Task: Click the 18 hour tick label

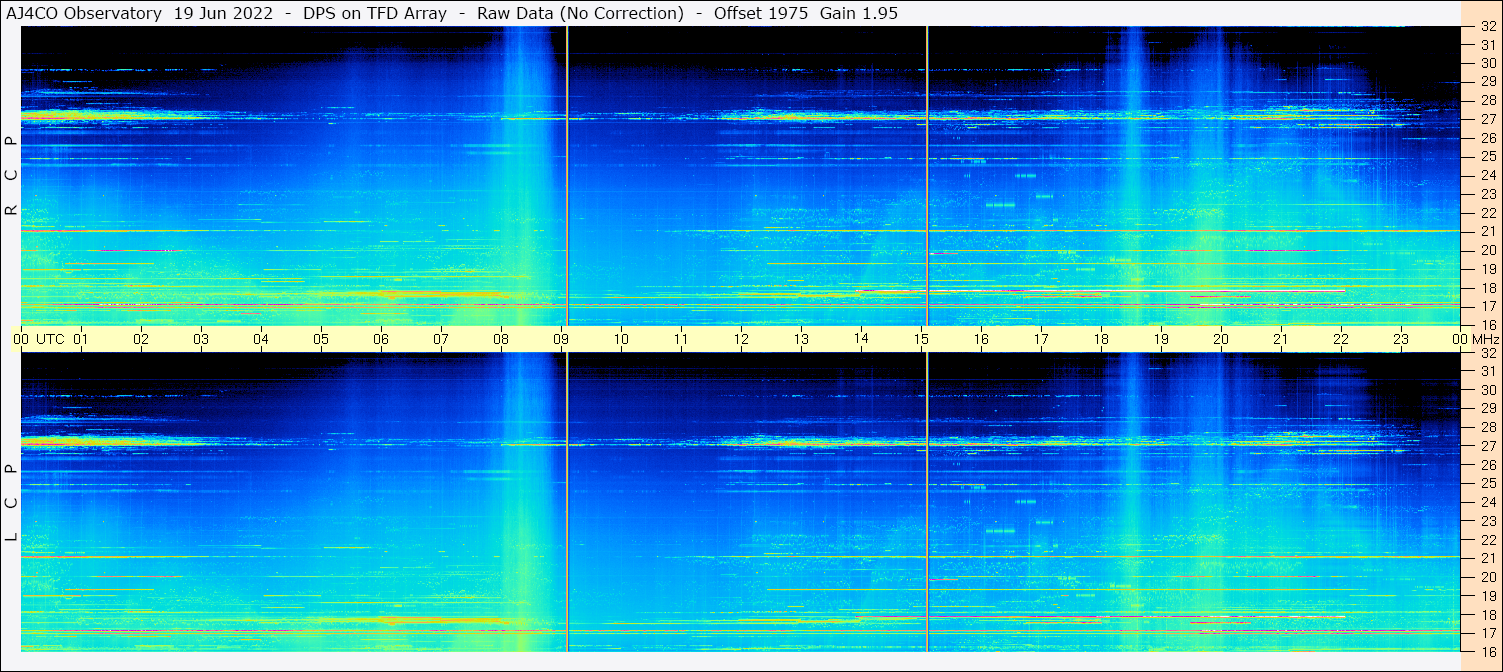Action: click(1101, 339)
